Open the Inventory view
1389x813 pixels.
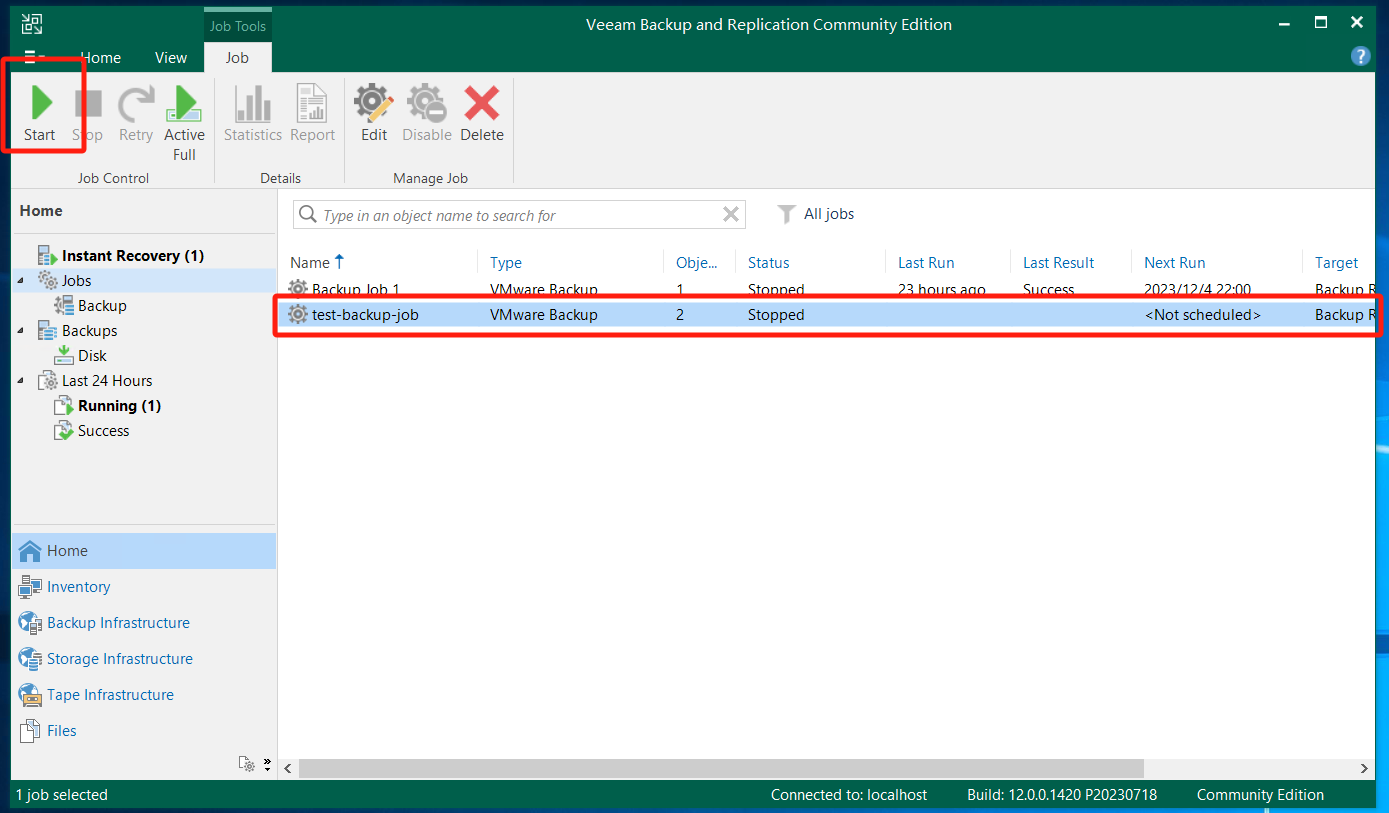pyautogui.click(x=144, y=587)
